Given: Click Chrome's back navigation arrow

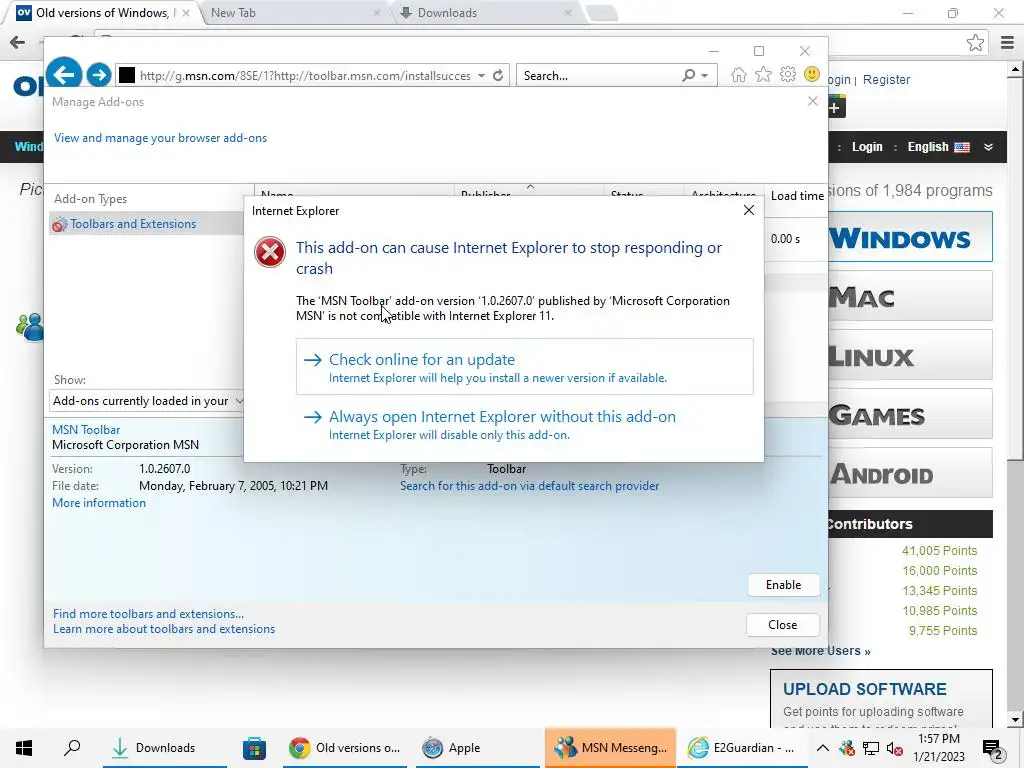Looking at the screenshot, I should [18, 43].
